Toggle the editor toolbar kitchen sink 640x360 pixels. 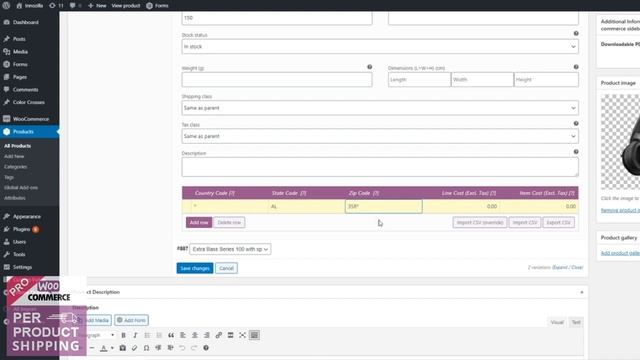tap(254, 335)
